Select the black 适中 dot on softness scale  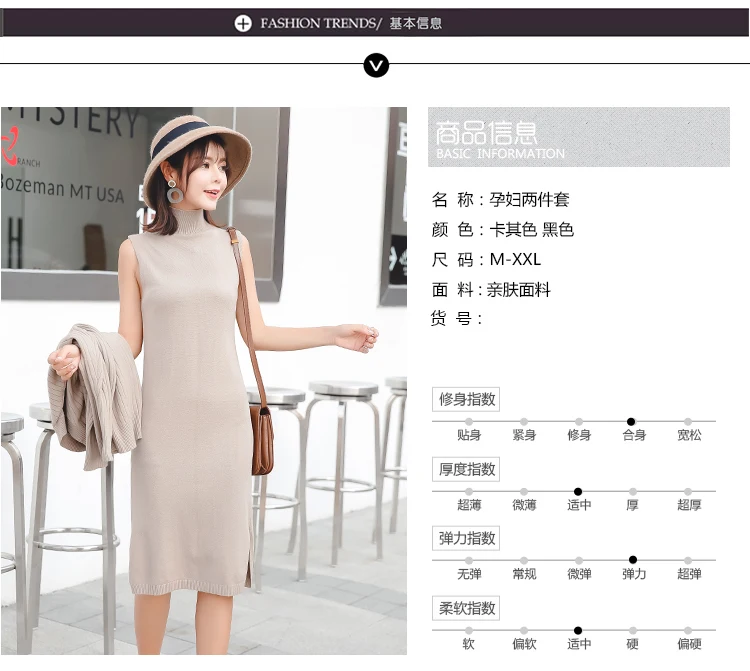[x=578, y=630]
